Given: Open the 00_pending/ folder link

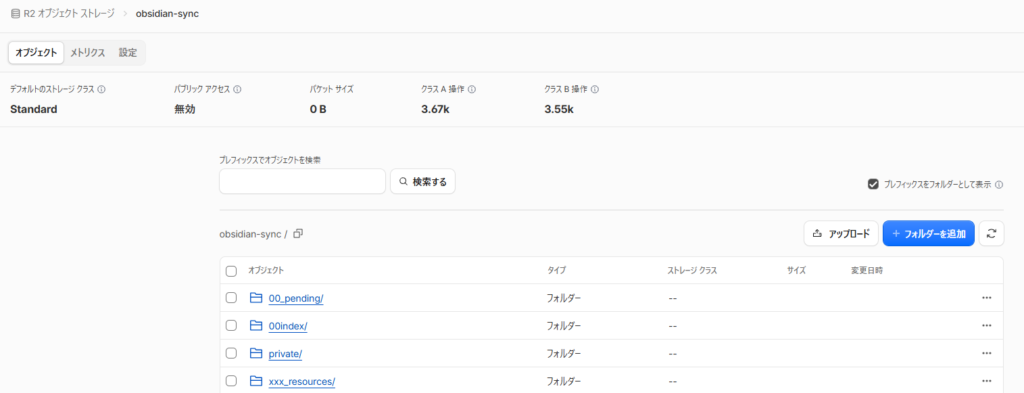Looking at the screenshot, I should pos(296,298).
